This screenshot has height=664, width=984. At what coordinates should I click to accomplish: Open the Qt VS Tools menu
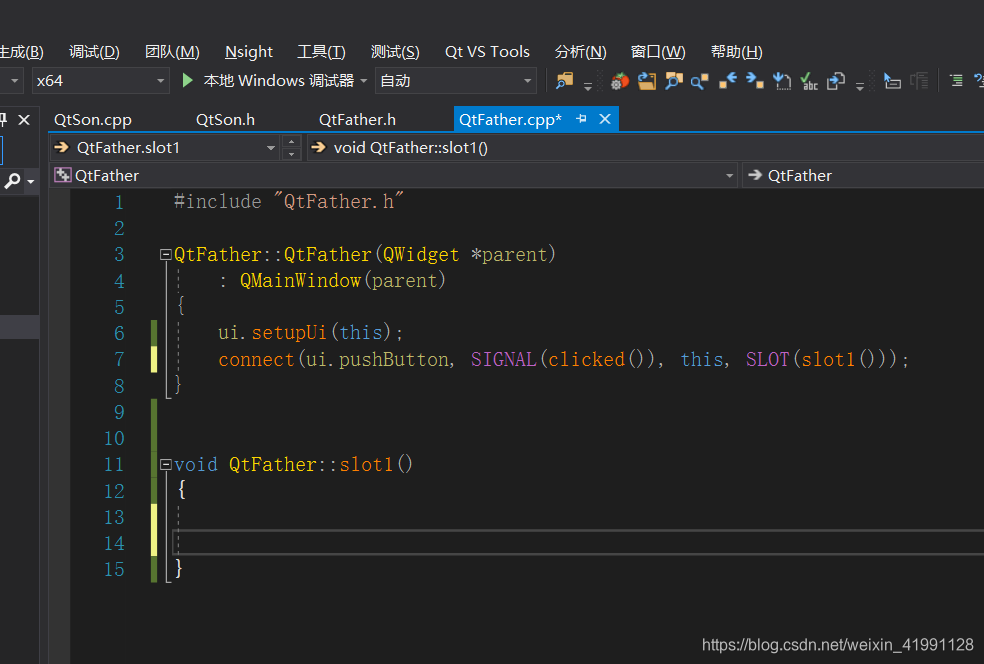488,51
